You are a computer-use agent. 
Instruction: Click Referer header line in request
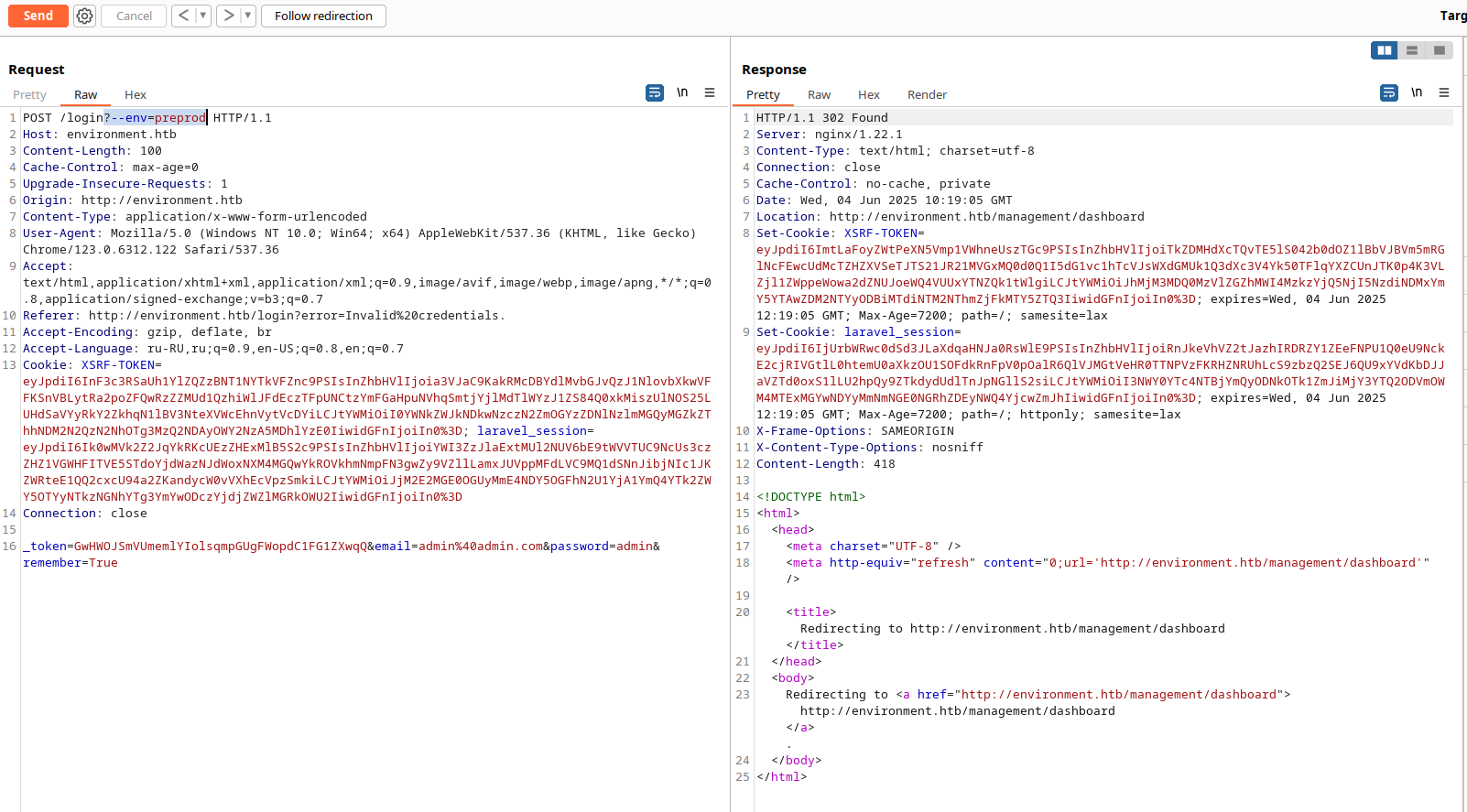coord(264,315)
